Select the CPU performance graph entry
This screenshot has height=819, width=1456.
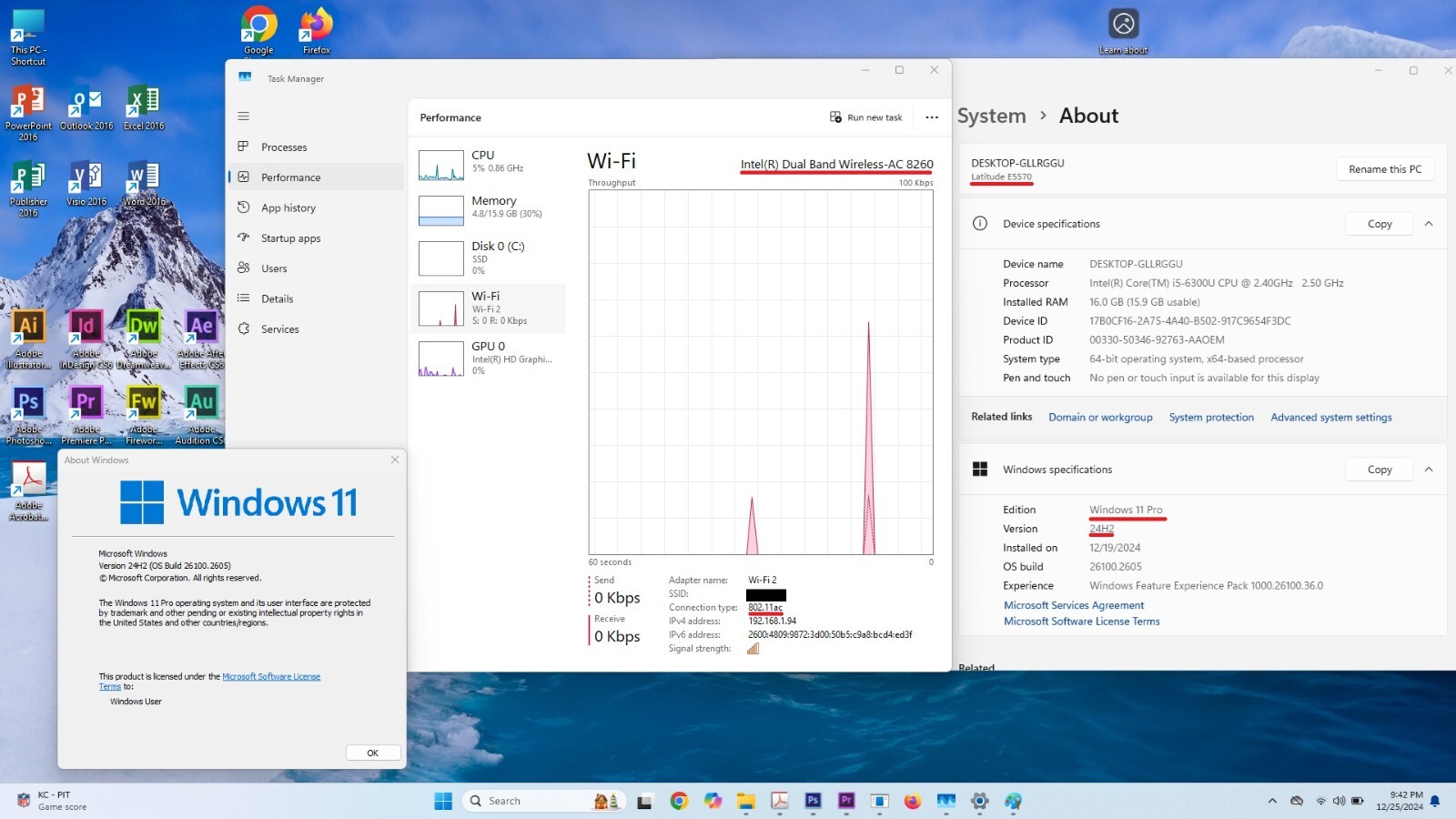point(489,165)
